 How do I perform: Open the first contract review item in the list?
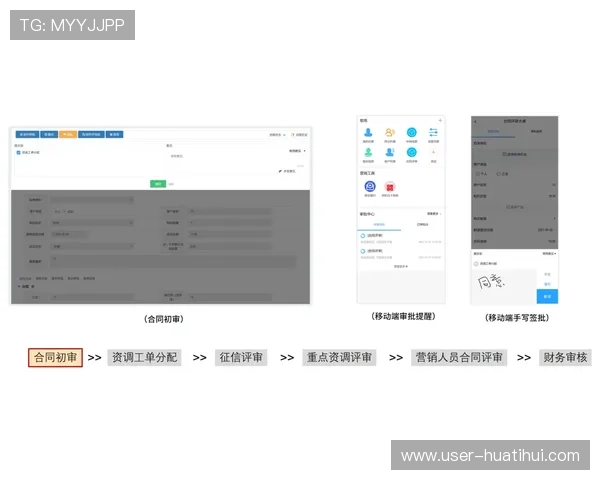point(401,238)
